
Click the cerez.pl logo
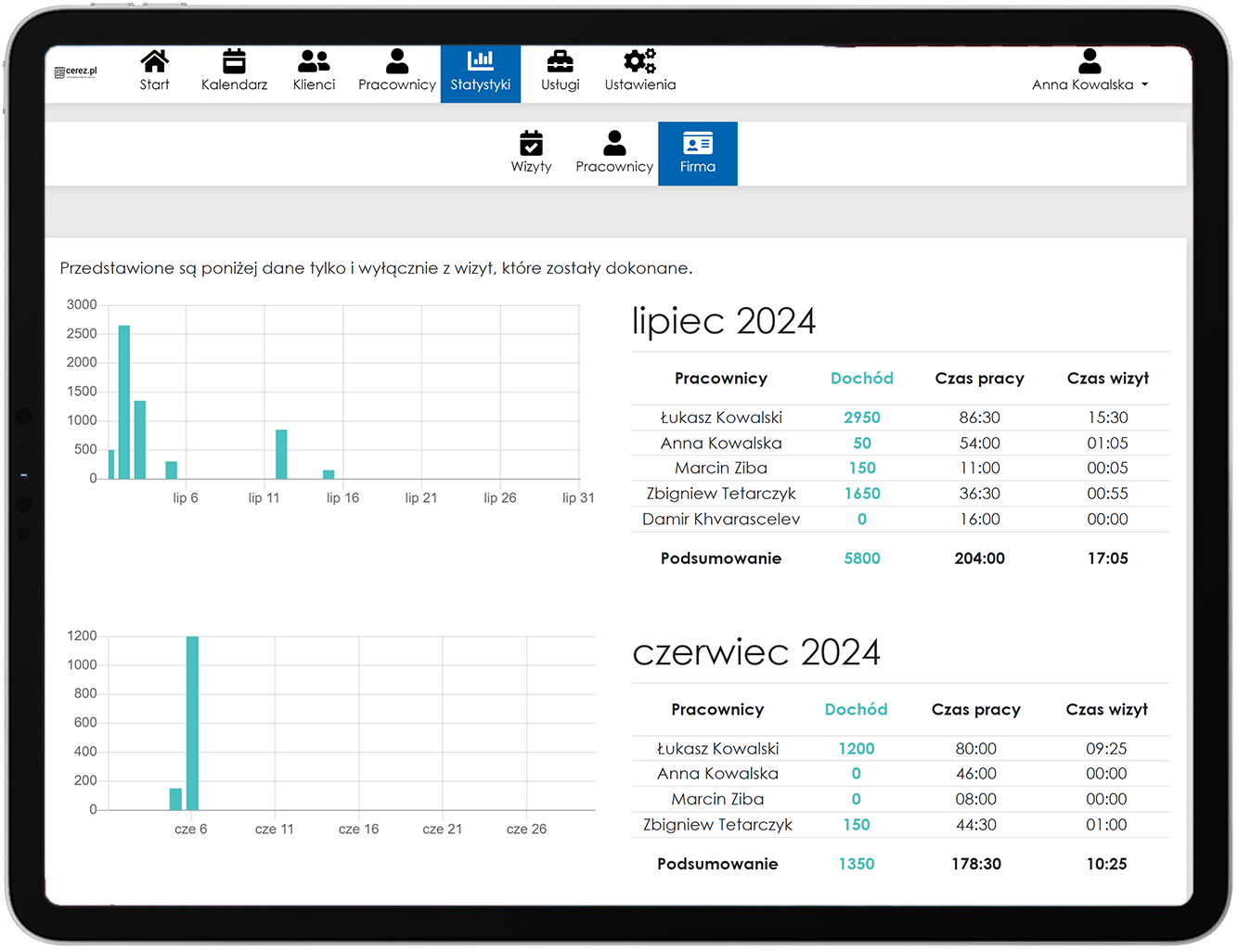coord(76,71)
